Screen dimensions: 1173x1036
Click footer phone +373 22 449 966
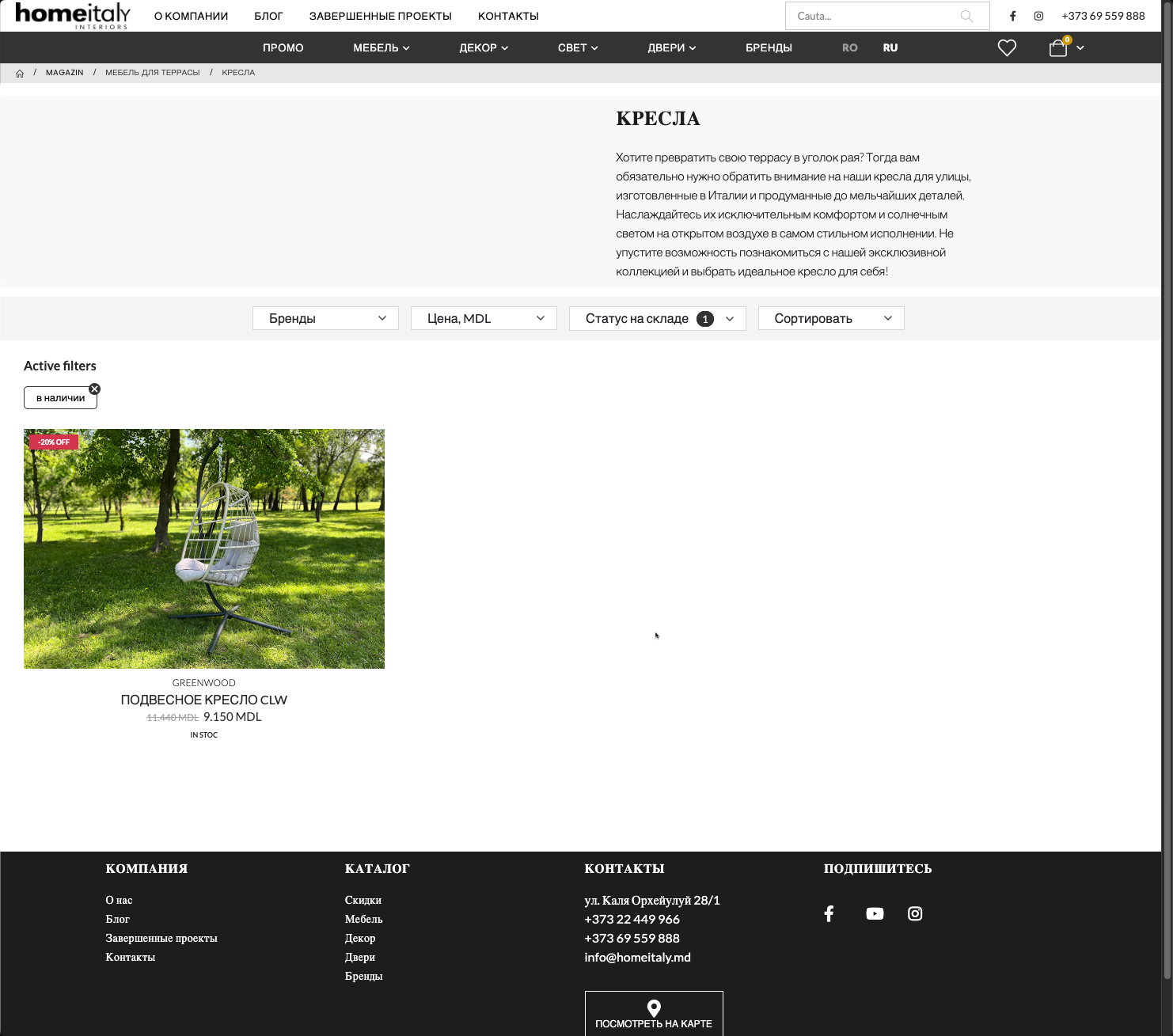pyautogui.click(x=632, y=920)
